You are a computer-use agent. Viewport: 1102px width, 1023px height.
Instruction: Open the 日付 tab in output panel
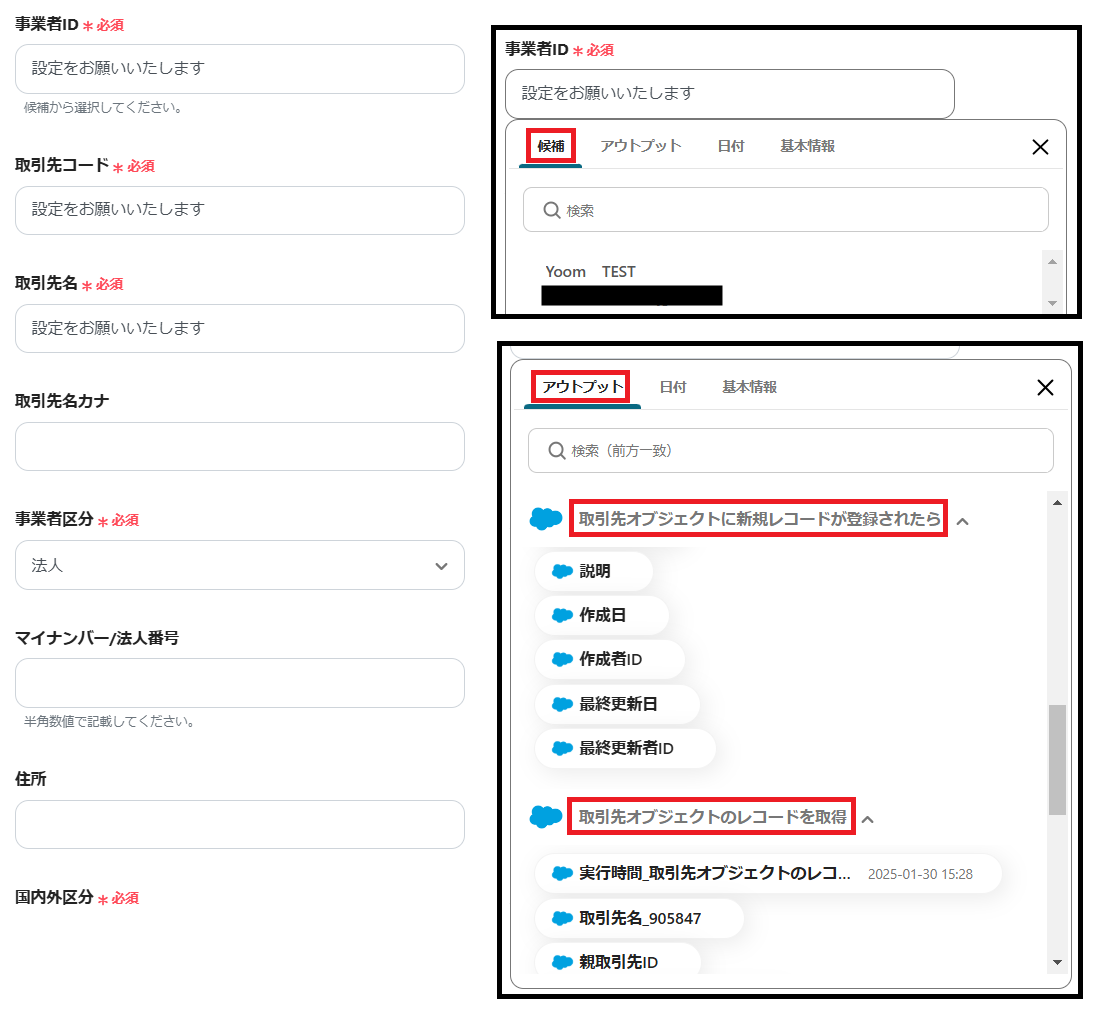(x=673, y=387)
